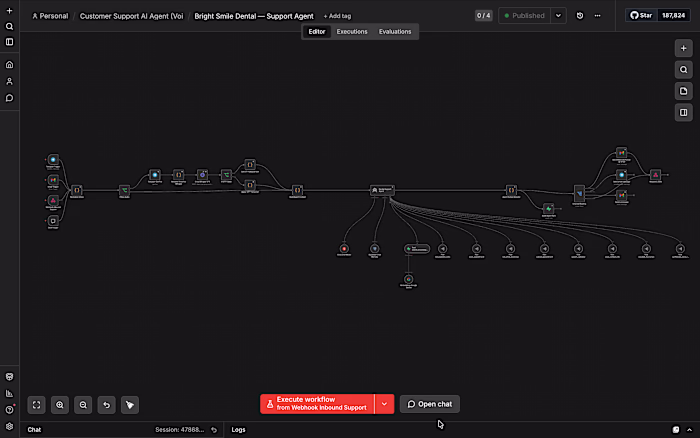Click + Add tag
Image resolution: width=700 pixels, height=438 pixels.
click(338, 16)
